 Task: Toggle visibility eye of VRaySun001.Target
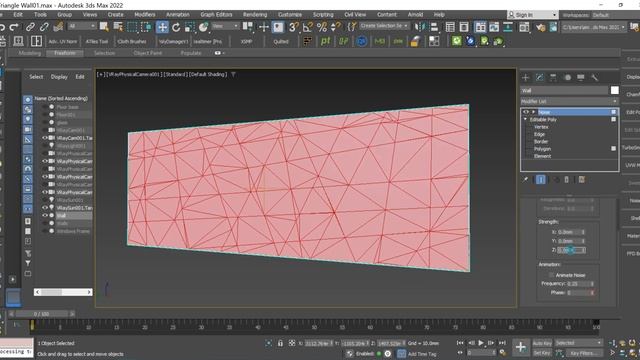tap(45, 207)
